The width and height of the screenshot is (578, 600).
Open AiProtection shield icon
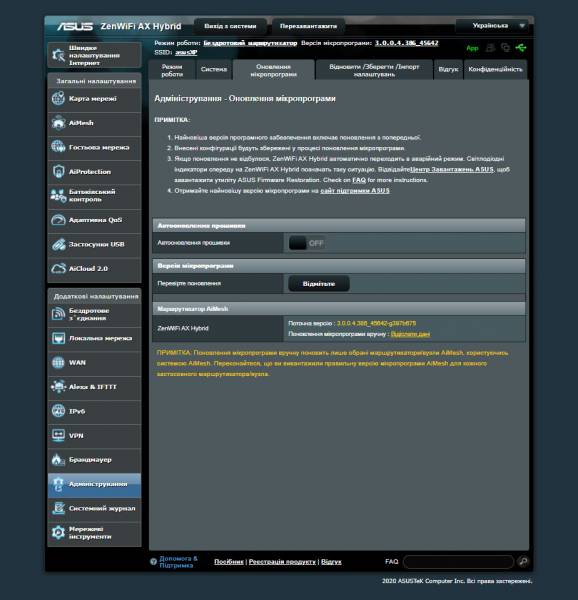point(58,171)
